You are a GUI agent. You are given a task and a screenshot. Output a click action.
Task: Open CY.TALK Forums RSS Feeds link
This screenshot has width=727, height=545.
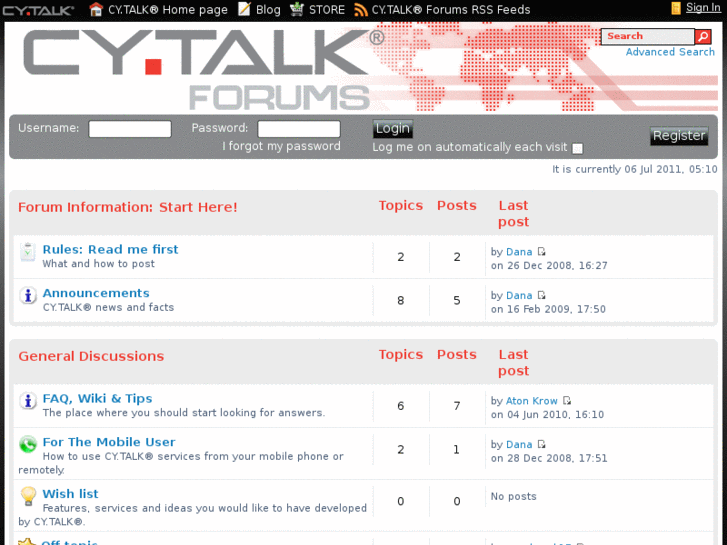click(451, 10)
